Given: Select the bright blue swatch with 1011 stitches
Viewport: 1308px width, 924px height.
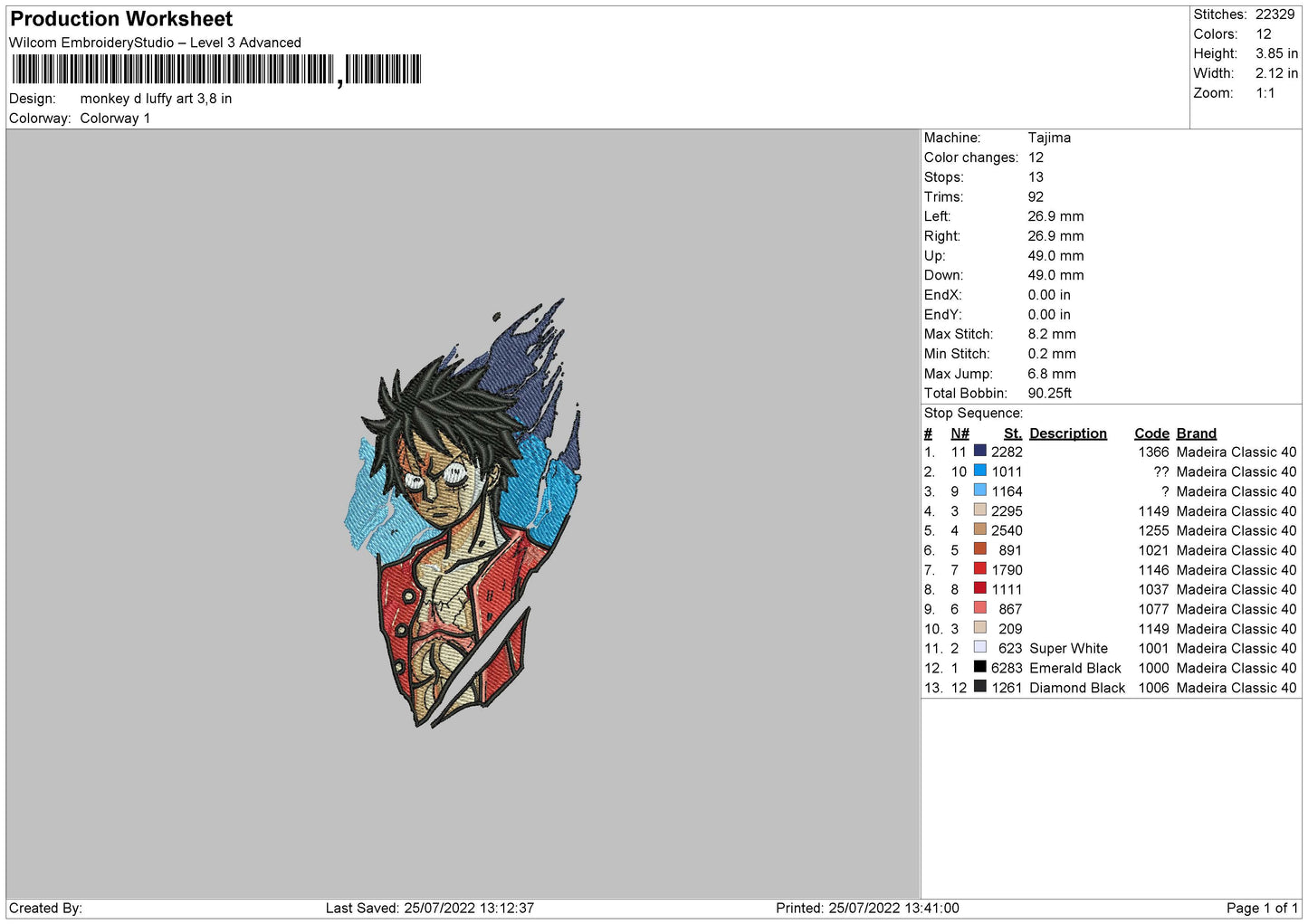Looking at the screenshot, I should 979,471.
